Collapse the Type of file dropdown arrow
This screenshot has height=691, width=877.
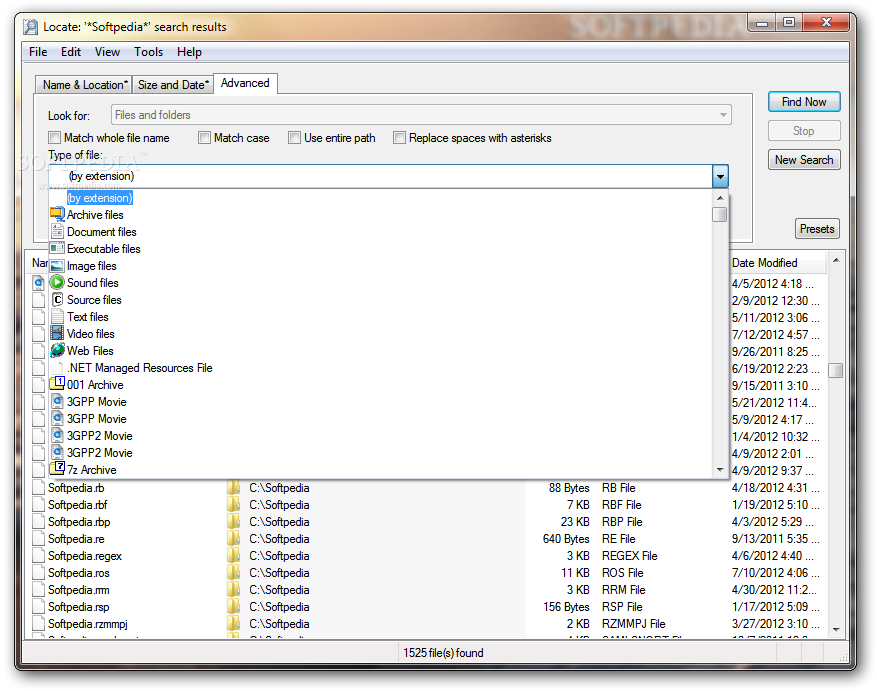coord(720,176)
